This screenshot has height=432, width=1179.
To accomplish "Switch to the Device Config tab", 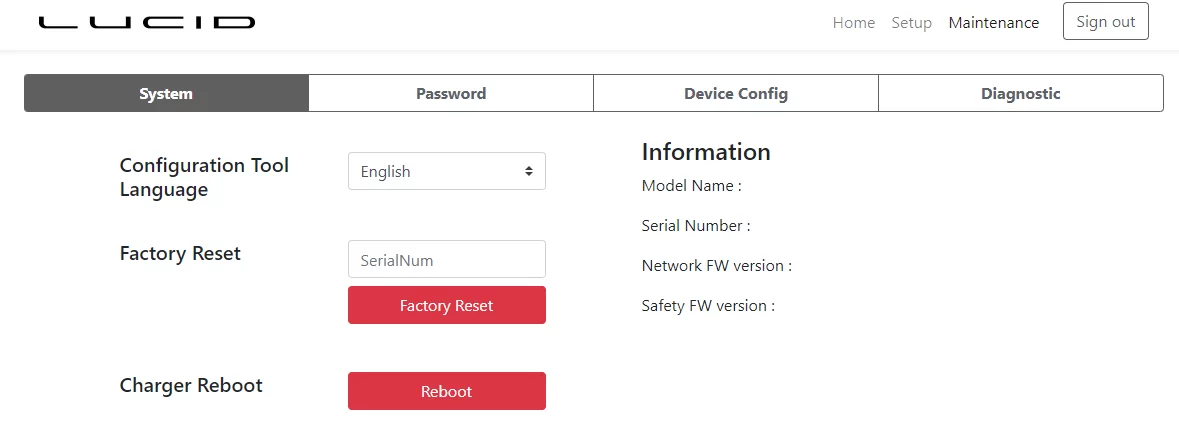I will (x=736, y=93).
